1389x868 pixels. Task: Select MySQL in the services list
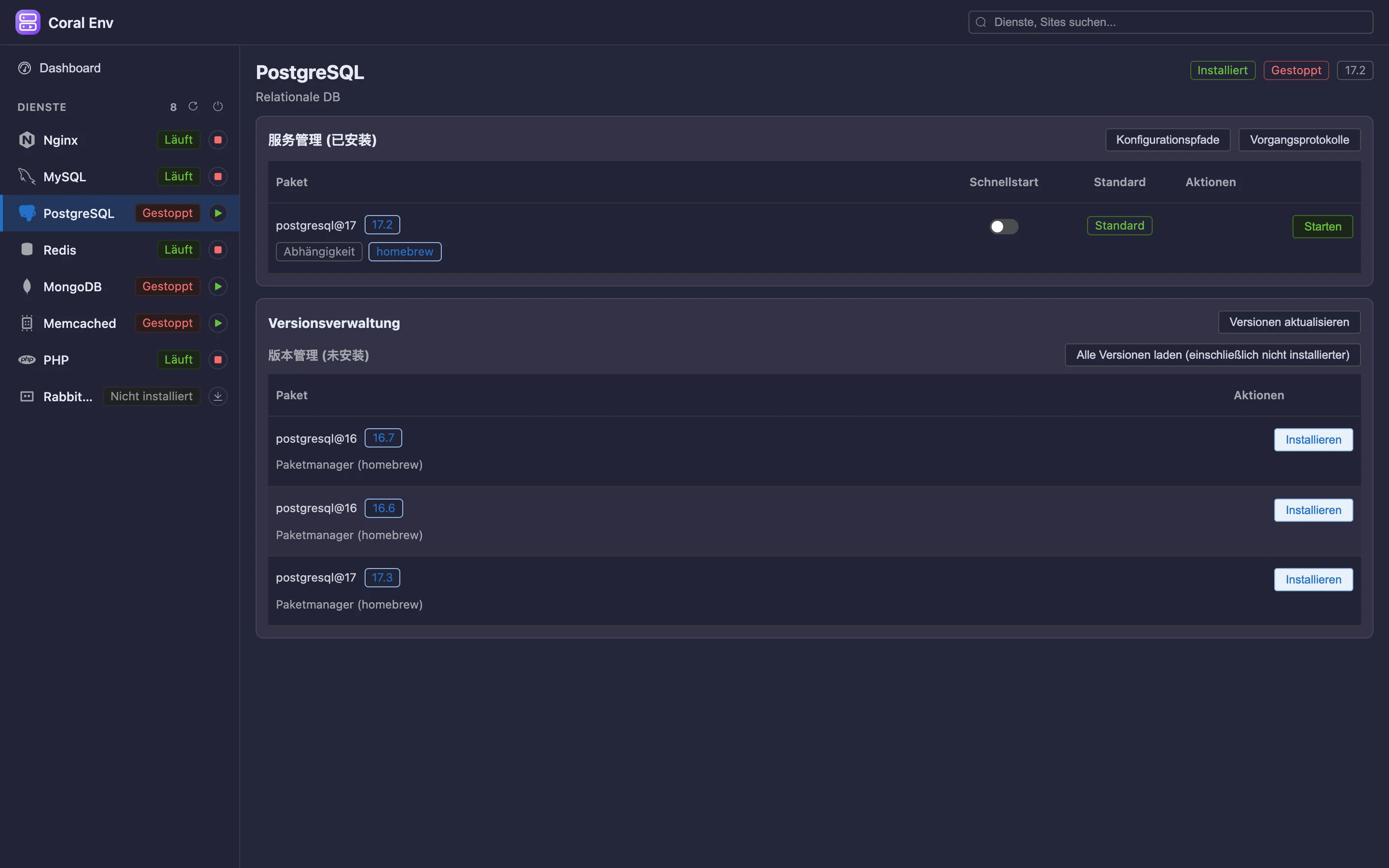coord(120,177)
